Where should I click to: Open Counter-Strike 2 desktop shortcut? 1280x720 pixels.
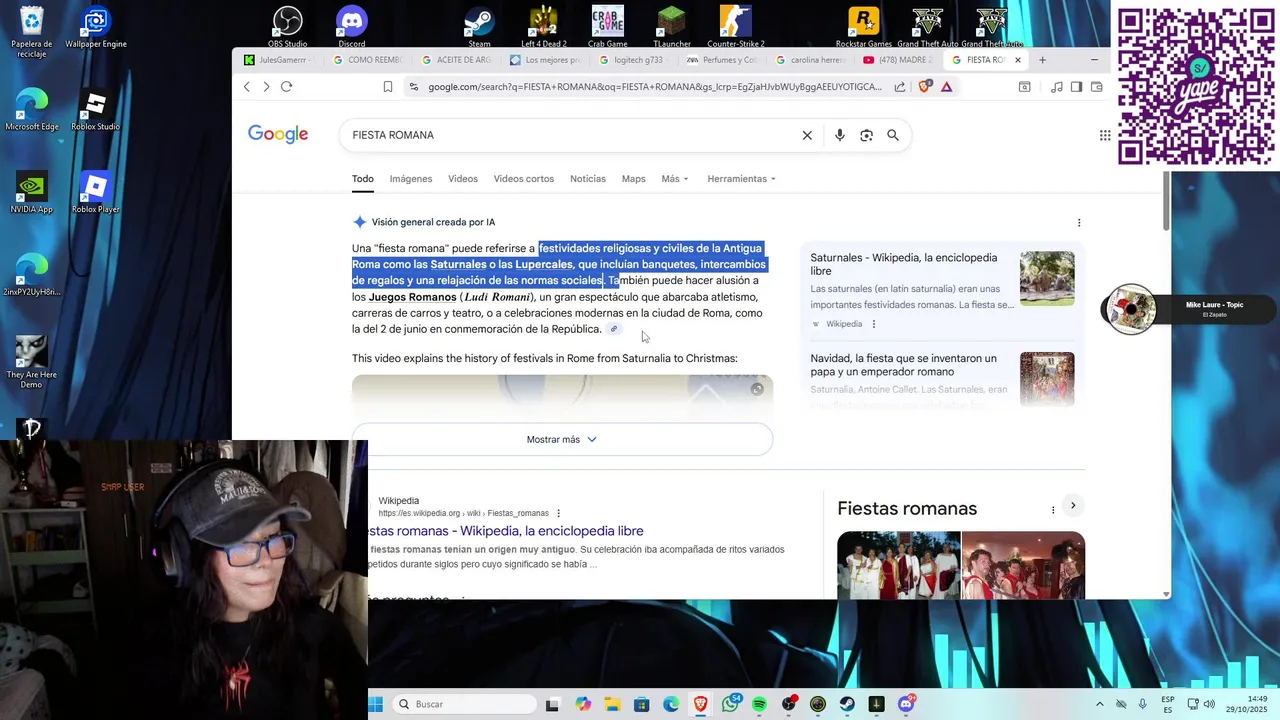[x=736, y=27]
